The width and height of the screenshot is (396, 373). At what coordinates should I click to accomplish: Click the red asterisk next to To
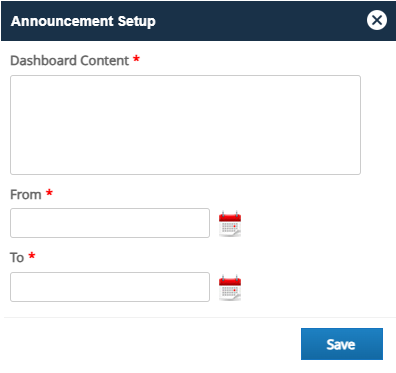click(32, 256)
